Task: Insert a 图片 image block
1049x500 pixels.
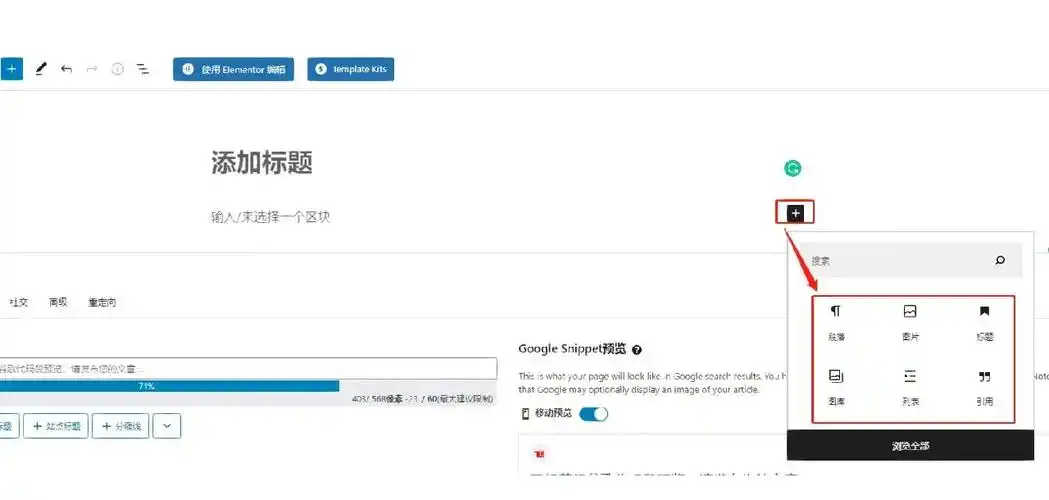Action: (x=910, y=323)
